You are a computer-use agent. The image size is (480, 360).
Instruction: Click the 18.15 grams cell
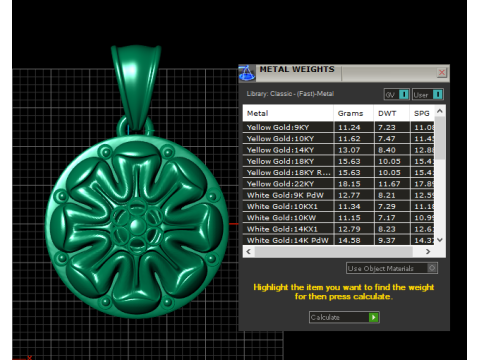(x=353, y=184)
